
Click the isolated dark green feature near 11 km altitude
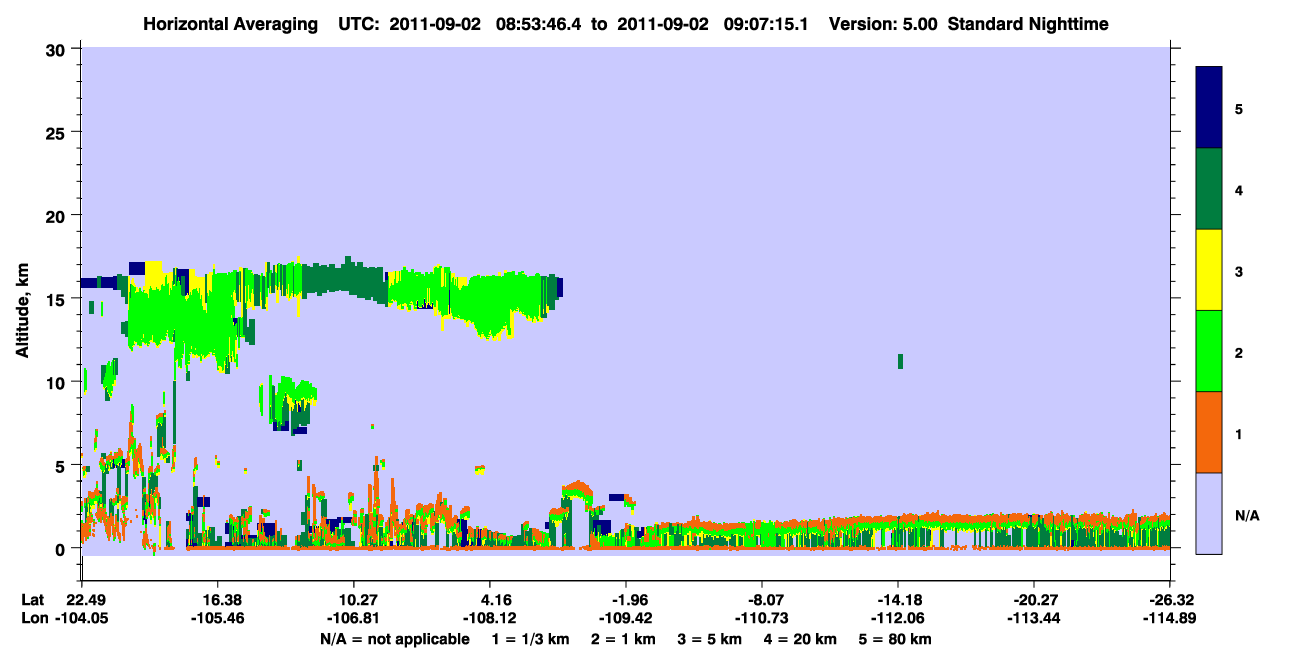pos(901,361)
